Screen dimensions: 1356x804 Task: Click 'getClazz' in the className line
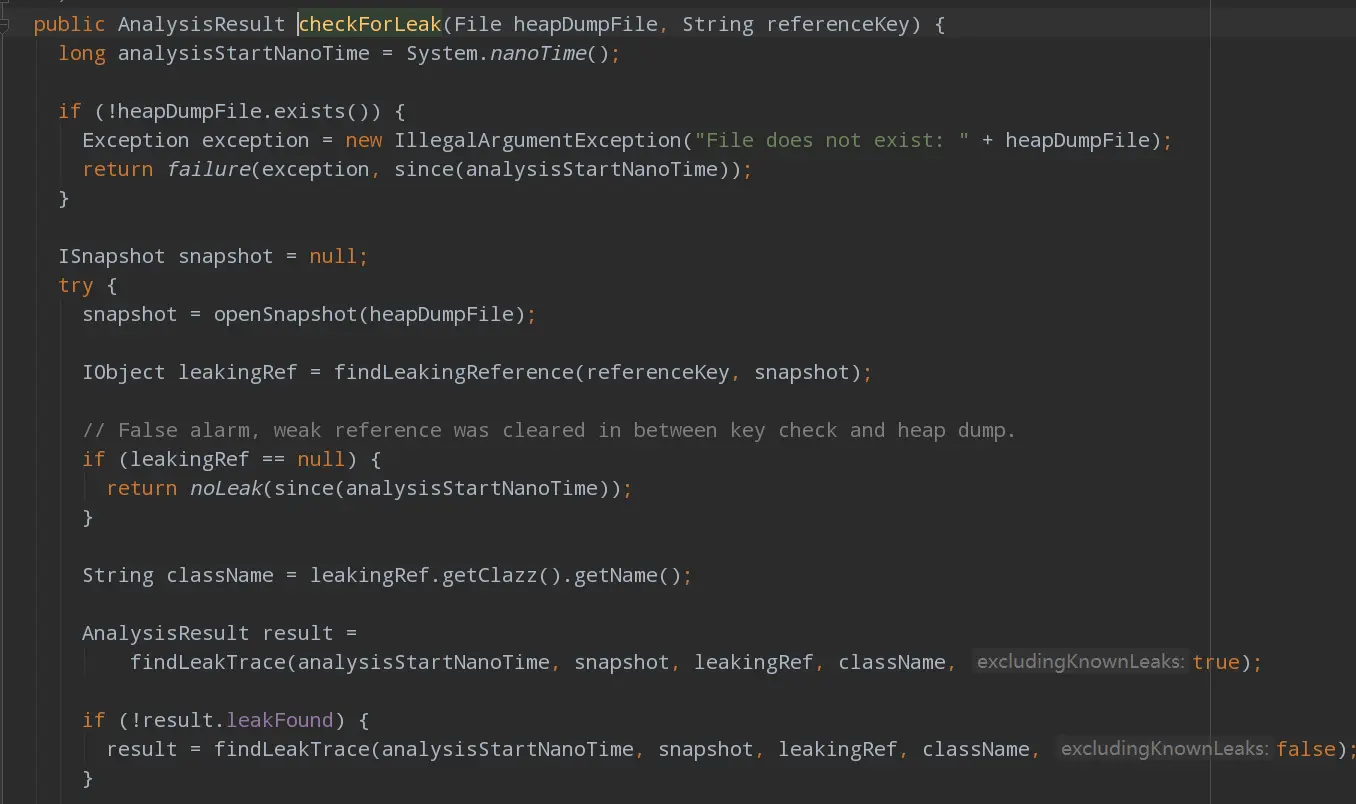point(490,575)
